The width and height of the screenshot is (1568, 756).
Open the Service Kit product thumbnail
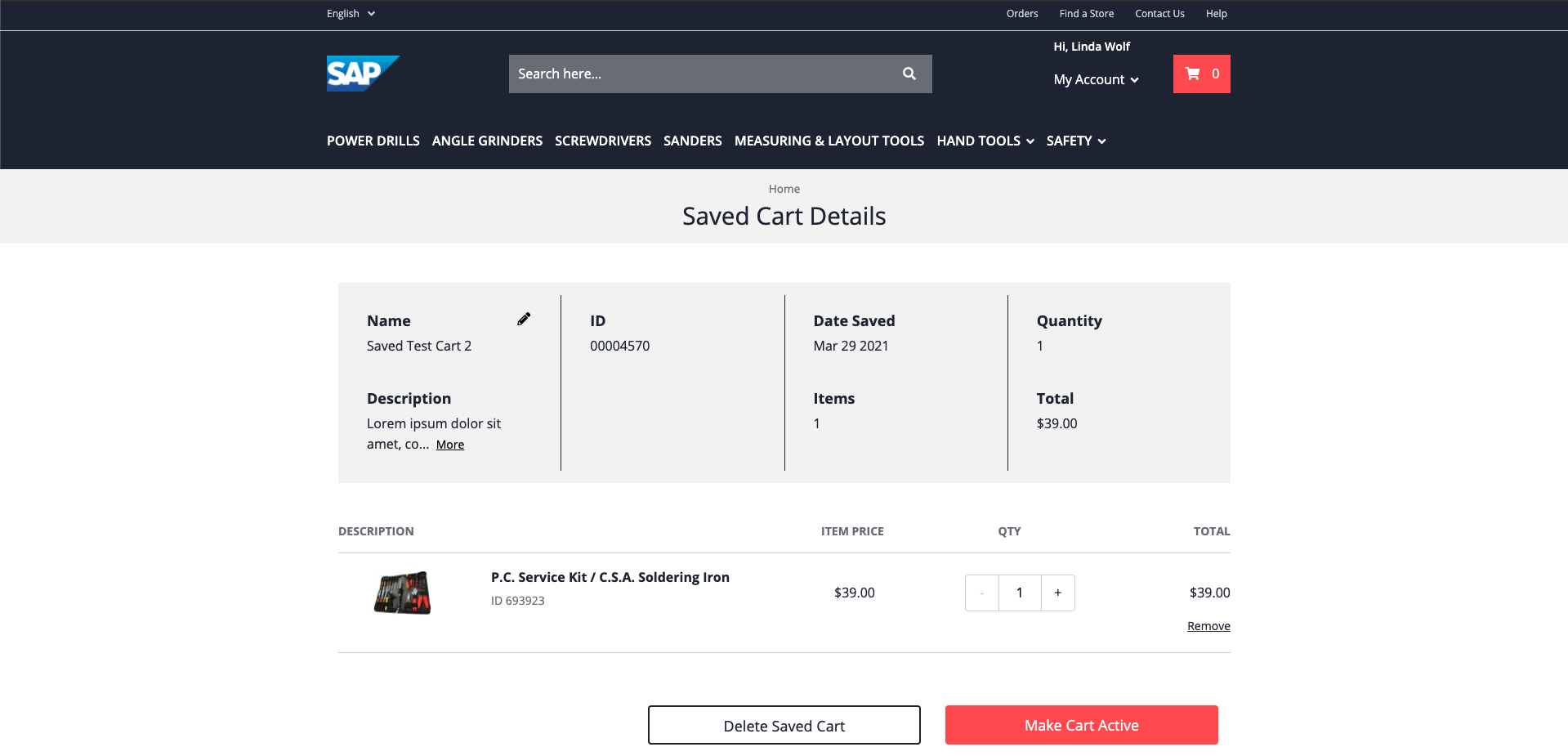click(x=402, y=593)
